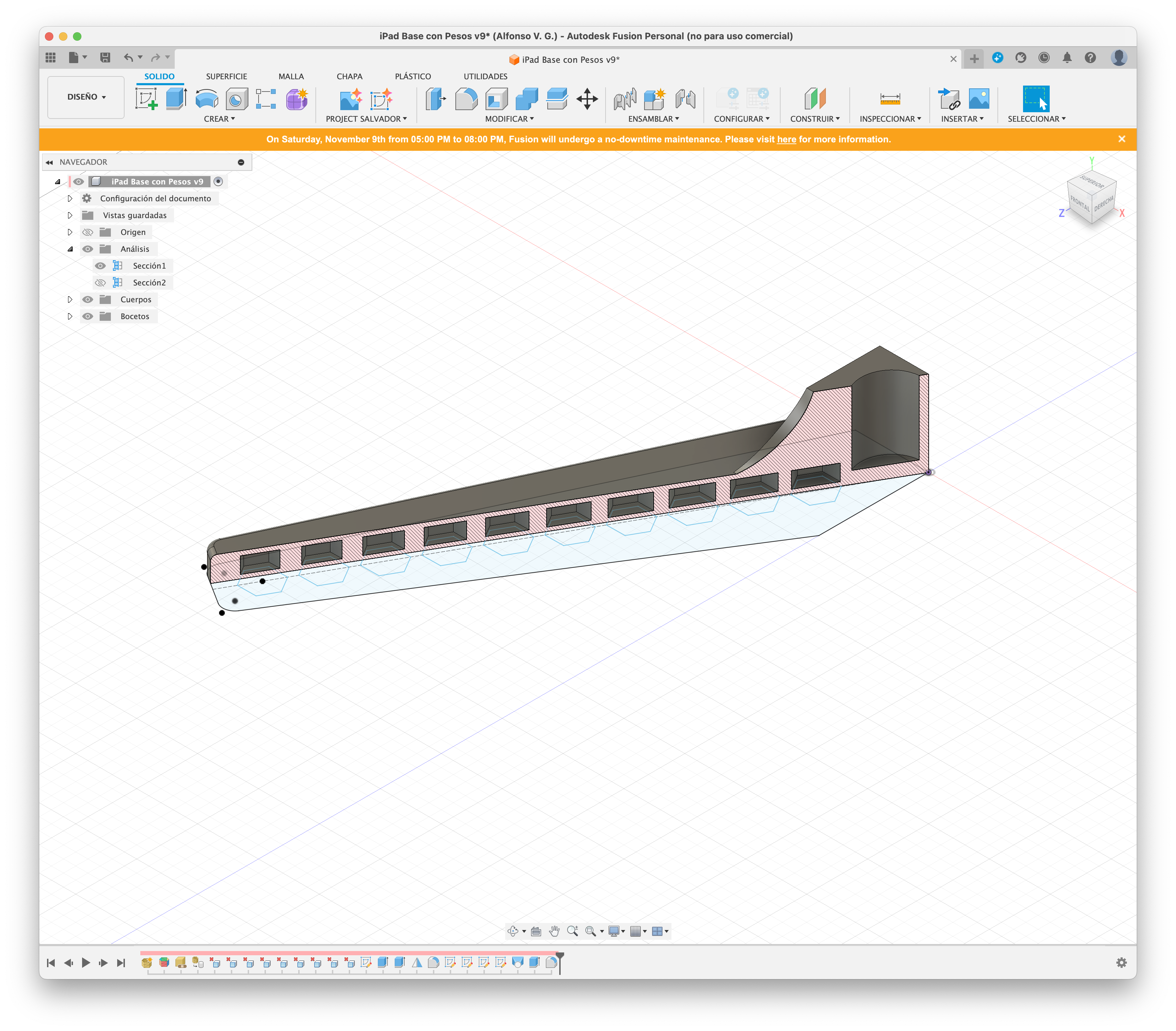Click the Insert Canvas image icon
The width and height of the screenshot is (1176, 1031).
pos(979,99)
